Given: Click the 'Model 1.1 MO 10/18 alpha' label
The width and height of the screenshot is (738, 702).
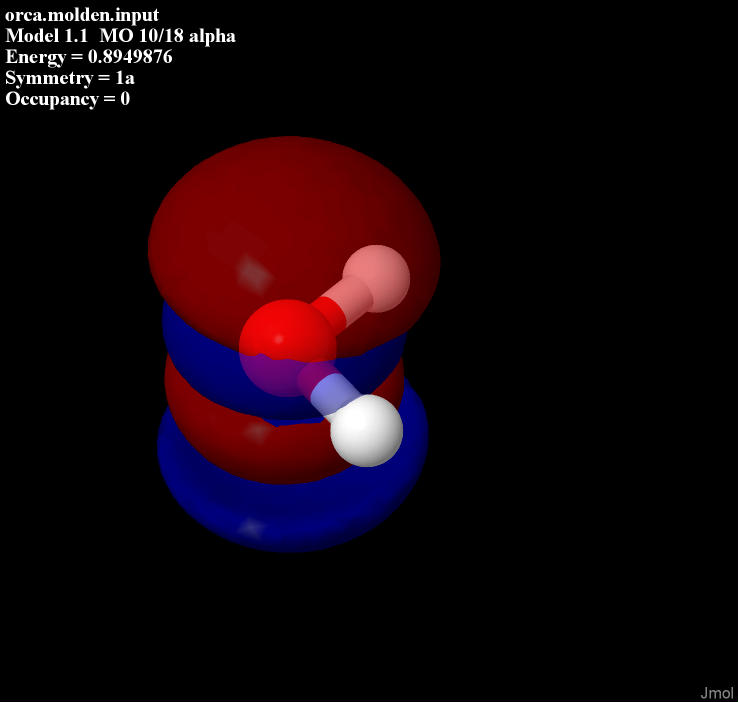Looking at the screenshot, I should point(120,36).
